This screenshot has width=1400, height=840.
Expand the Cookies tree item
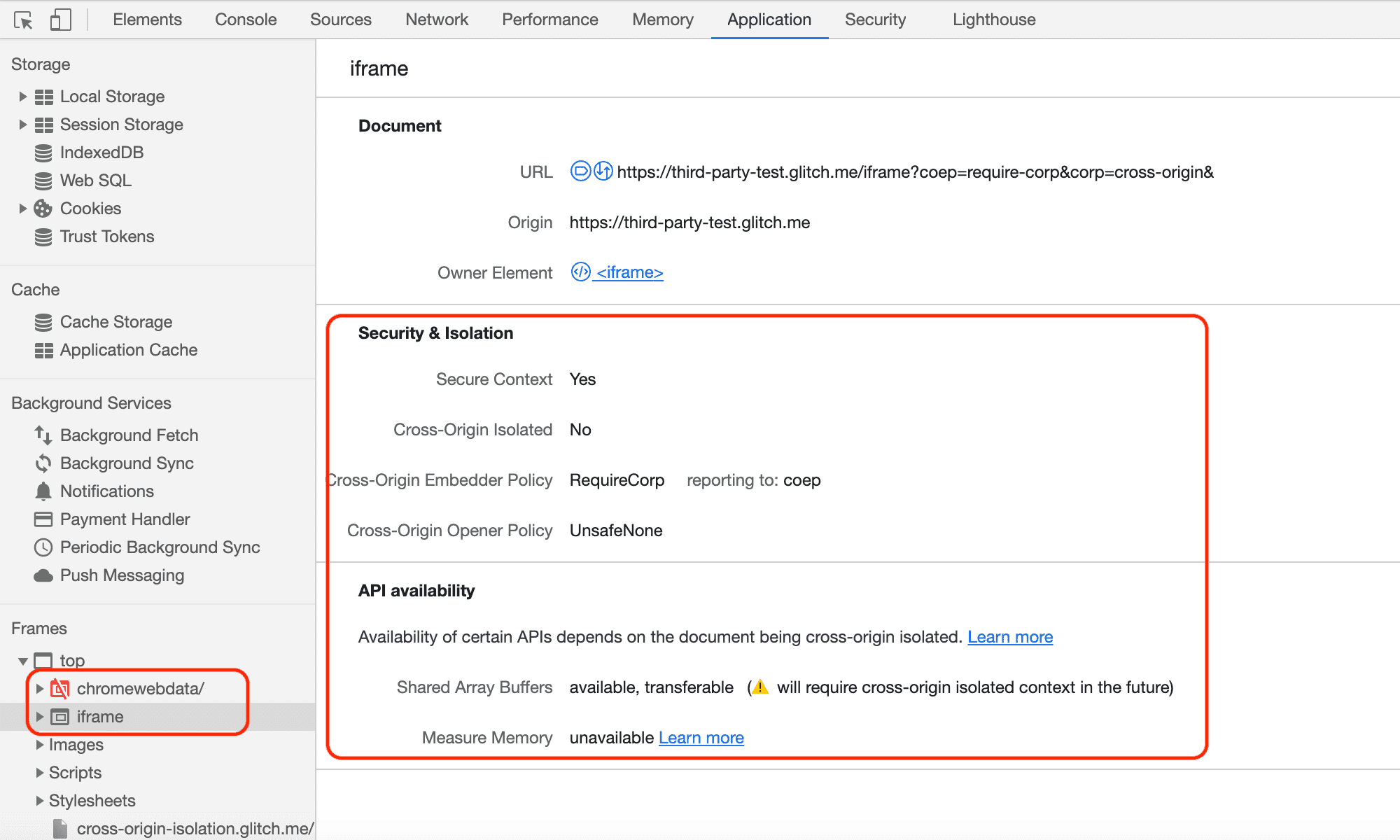coord(20,208)
